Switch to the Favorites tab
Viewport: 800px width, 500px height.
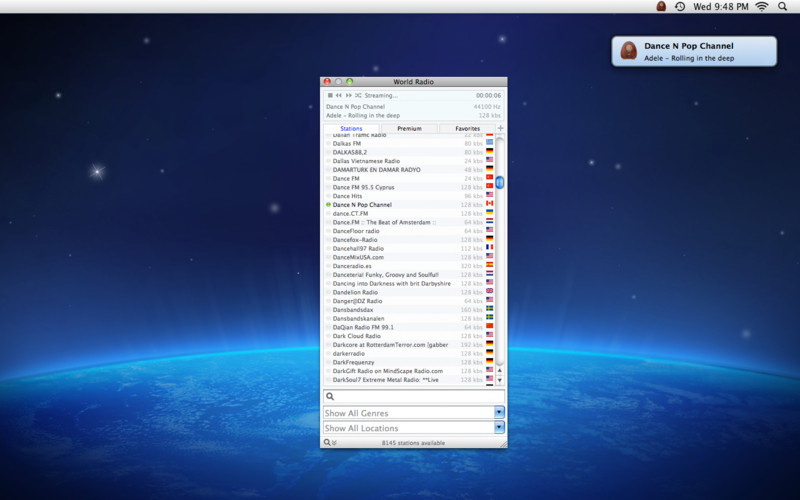pyautogui.click(x=467, y=128)
